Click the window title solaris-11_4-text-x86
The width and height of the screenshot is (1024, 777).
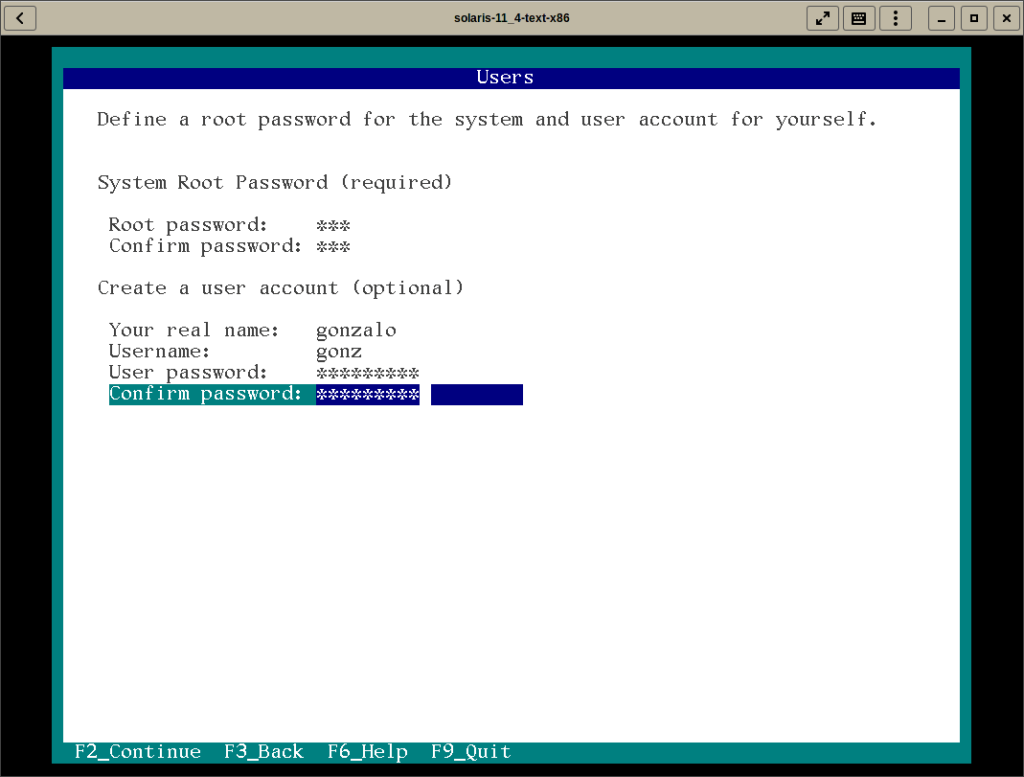[512, 18]
